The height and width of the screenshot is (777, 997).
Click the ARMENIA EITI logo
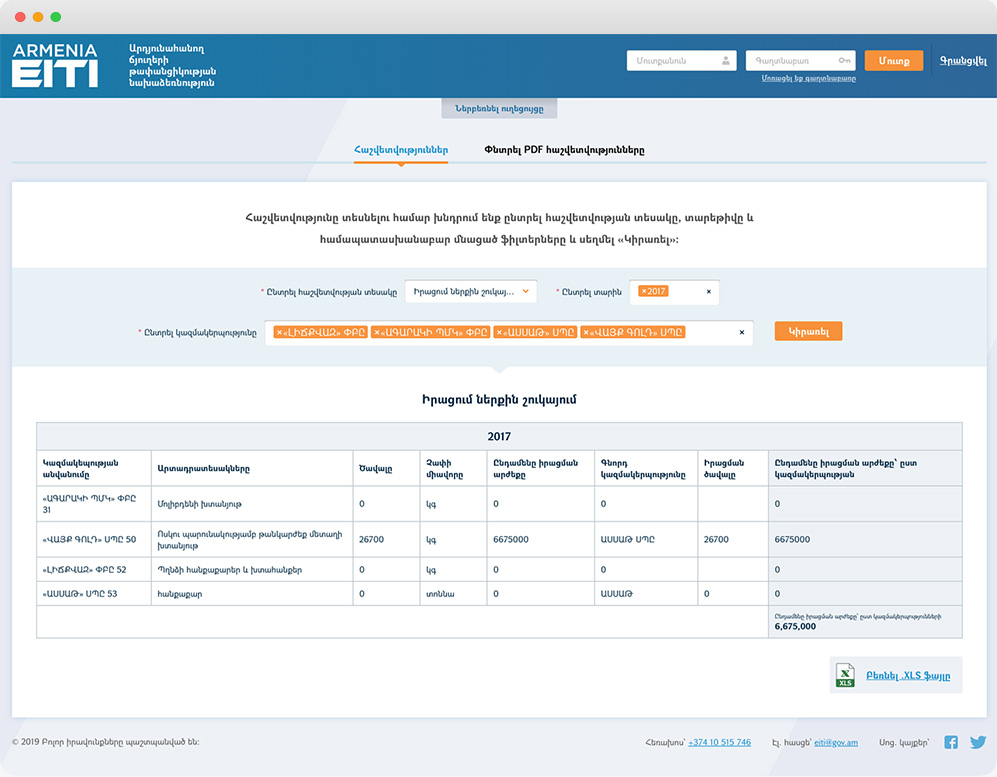click(55, 65)
